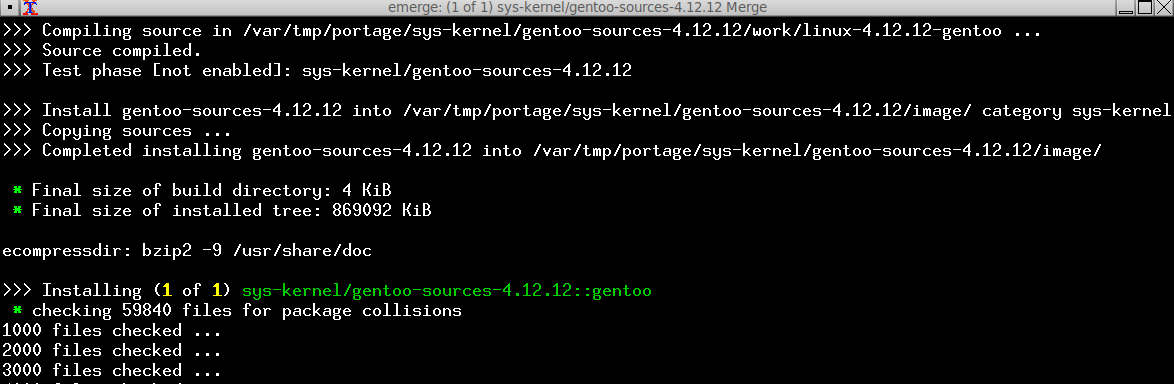Viewport: 1174px width, 384px height.
Task: Click the emerge gentoo-sources Merge title text
Action: (577, 7)
